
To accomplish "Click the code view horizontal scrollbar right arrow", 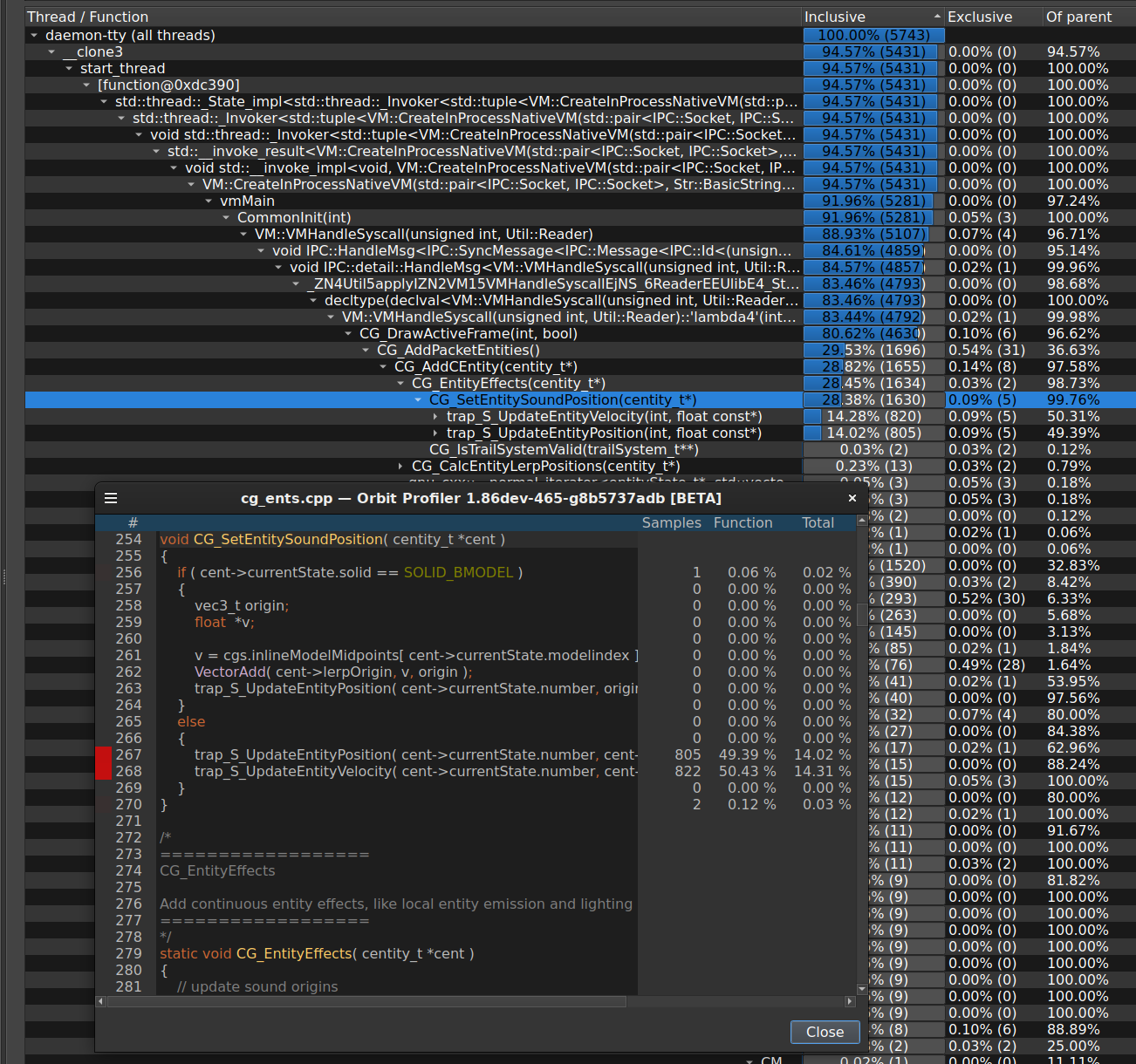I will [x=850, y=1001].
